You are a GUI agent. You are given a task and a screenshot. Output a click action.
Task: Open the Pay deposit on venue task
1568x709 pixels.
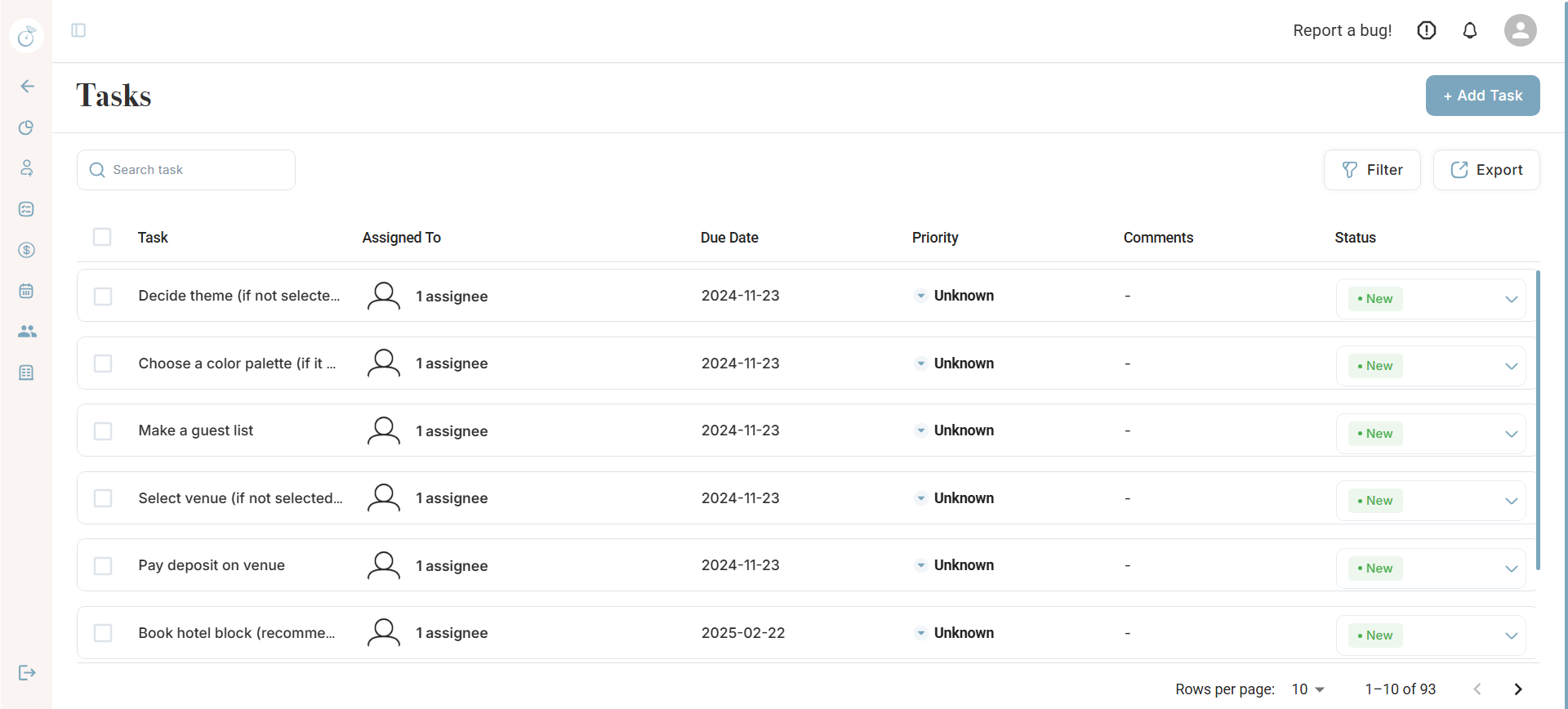point(212,565)
